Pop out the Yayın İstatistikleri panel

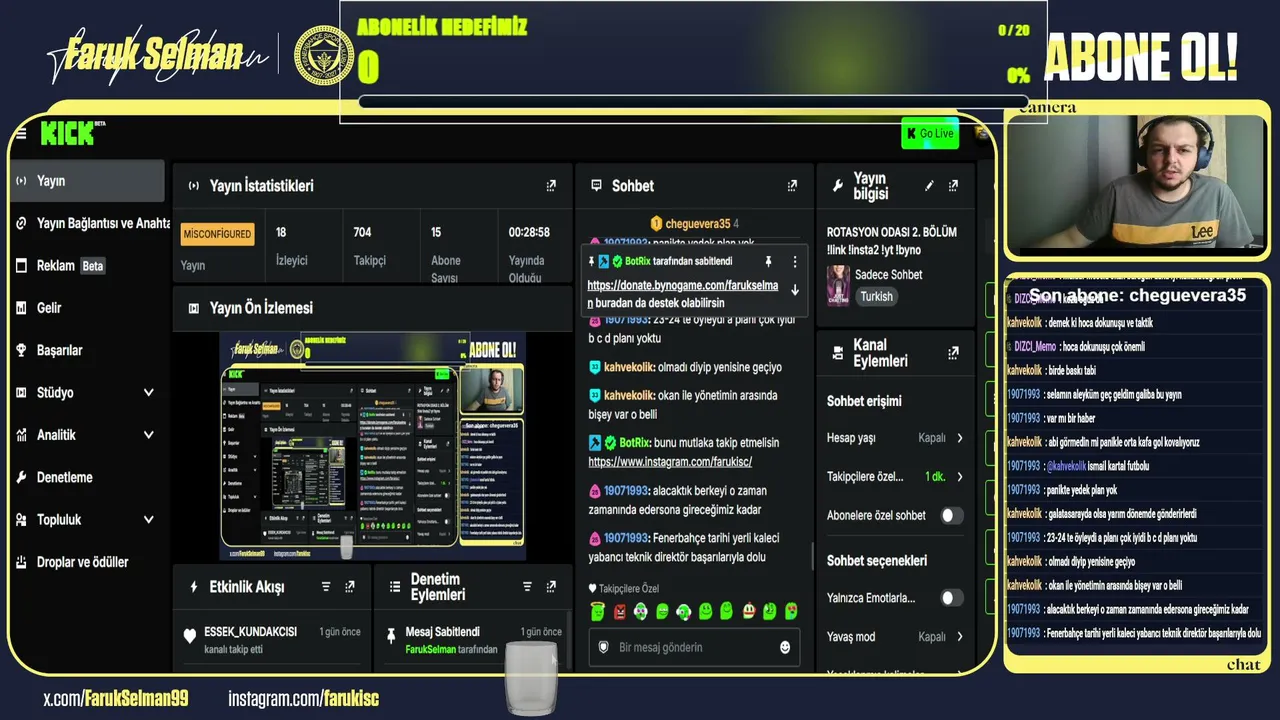click(x=551, y=186)
